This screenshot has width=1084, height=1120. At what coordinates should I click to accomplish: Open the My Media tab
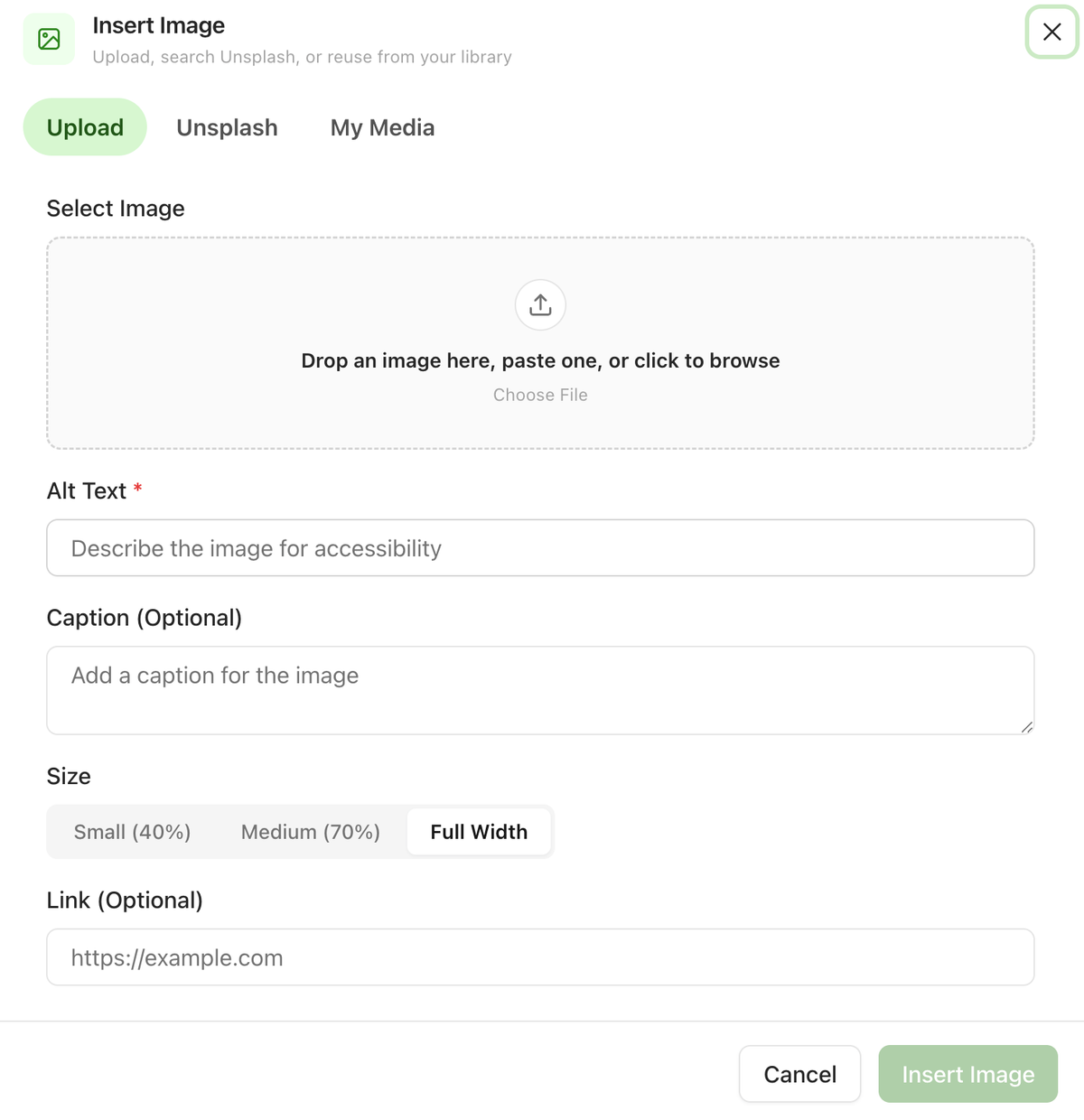pos(382,127)
